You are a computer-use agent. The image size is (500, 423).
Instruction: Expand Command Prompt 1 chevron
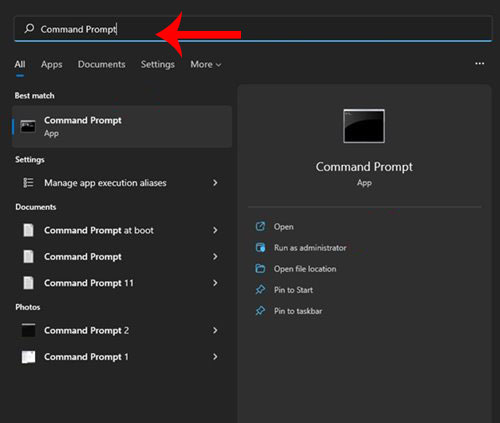215,357
